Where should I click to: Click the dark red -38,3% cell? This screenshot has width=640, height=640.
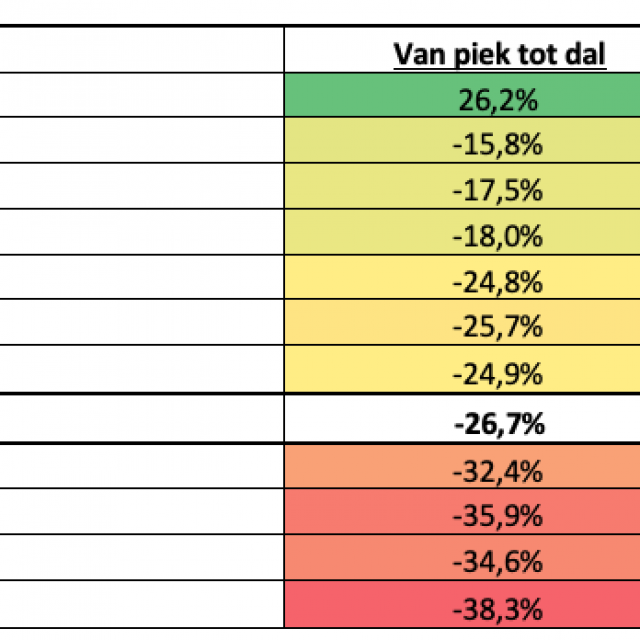496,606
